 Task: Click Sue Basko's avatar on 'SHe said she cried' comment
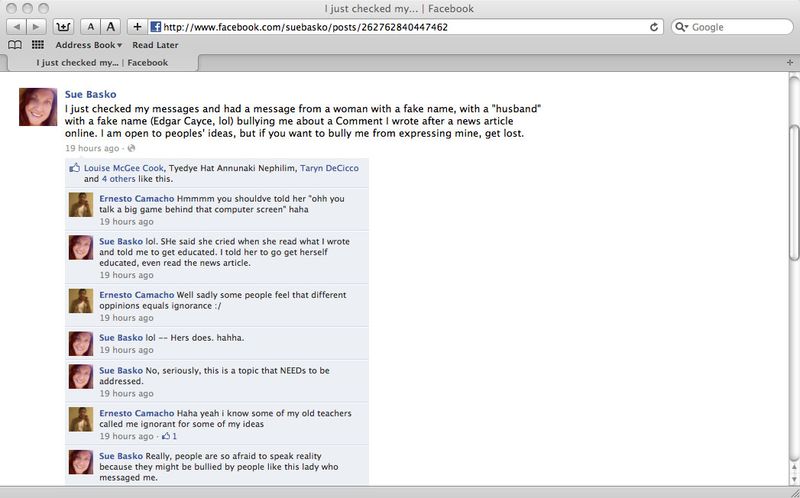tap(81, 247)
